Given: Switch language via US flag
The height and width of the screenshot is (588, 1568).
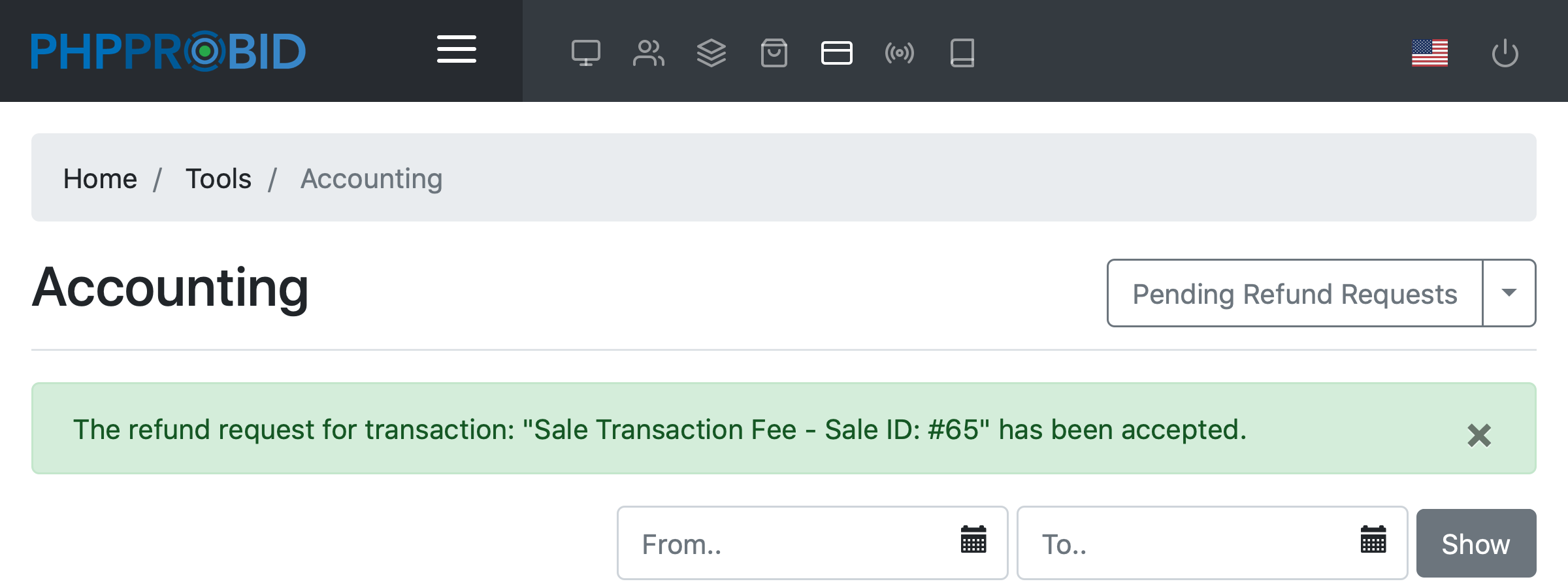Looking at the screenshot, I should (1429, 53).
